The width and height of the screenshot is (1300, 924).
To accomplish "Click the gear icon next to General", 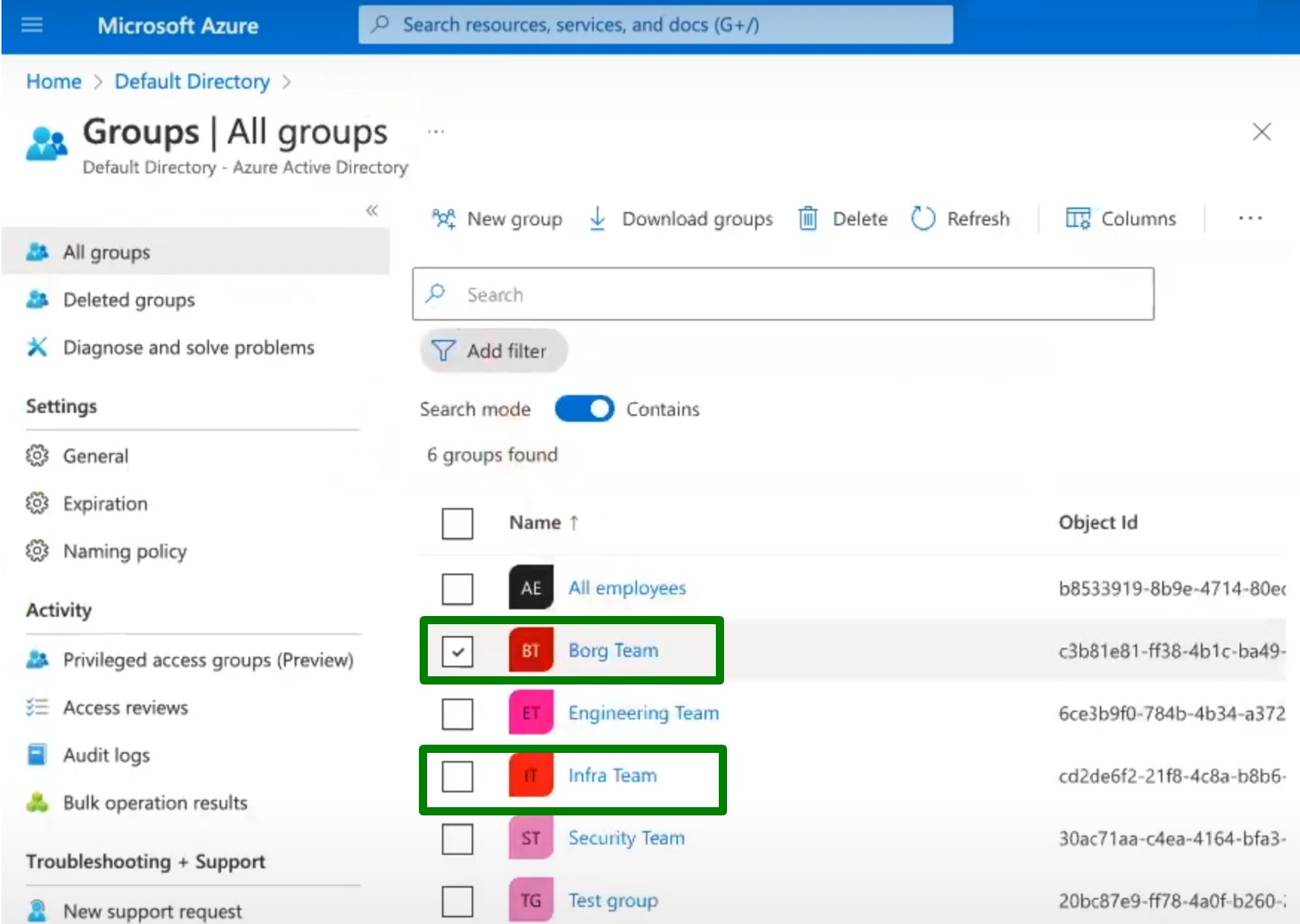I will [36, 455].
